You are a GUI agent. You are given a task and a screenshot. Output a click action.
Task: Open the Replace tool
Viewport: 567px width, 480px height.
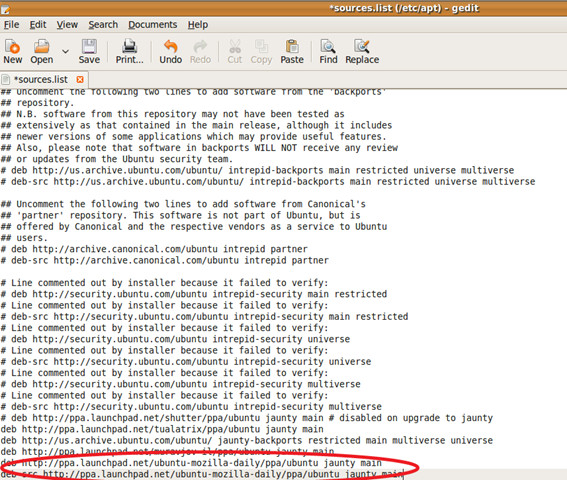[362, 51]
